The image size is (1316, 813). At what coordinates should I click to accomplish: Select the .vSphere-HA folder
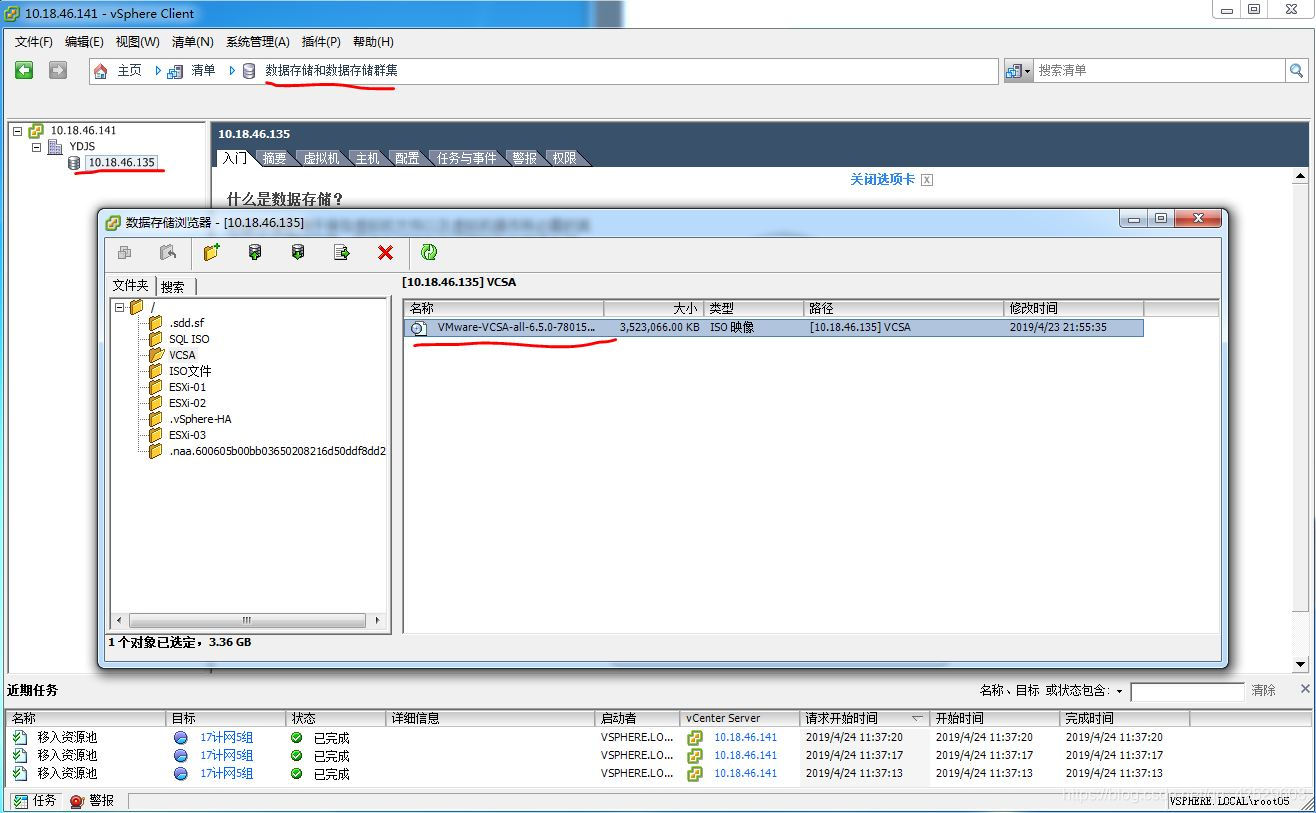coord(200,419)
